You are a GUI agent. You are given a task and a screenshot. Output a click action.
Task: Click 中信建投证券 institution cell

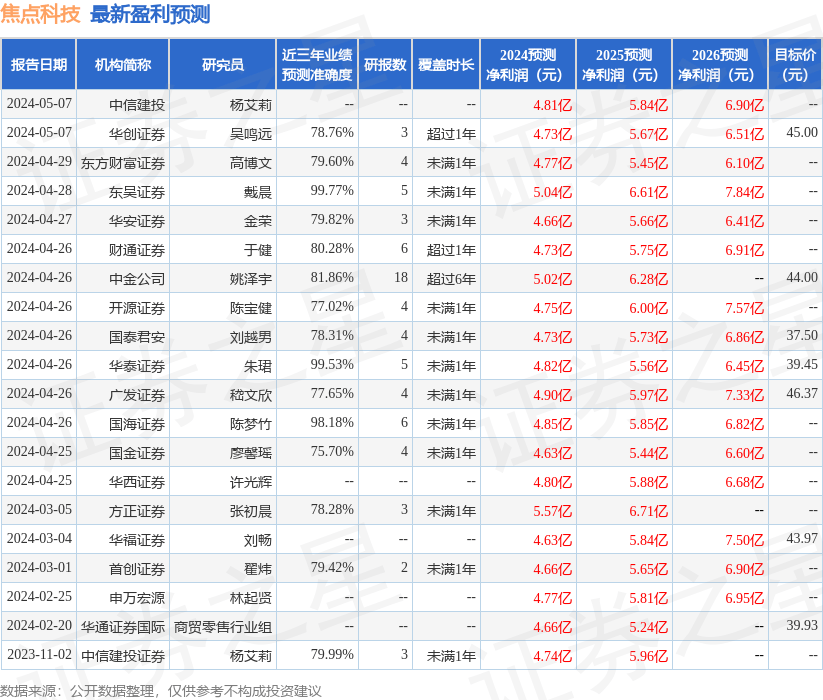click(x=123, y=656)
